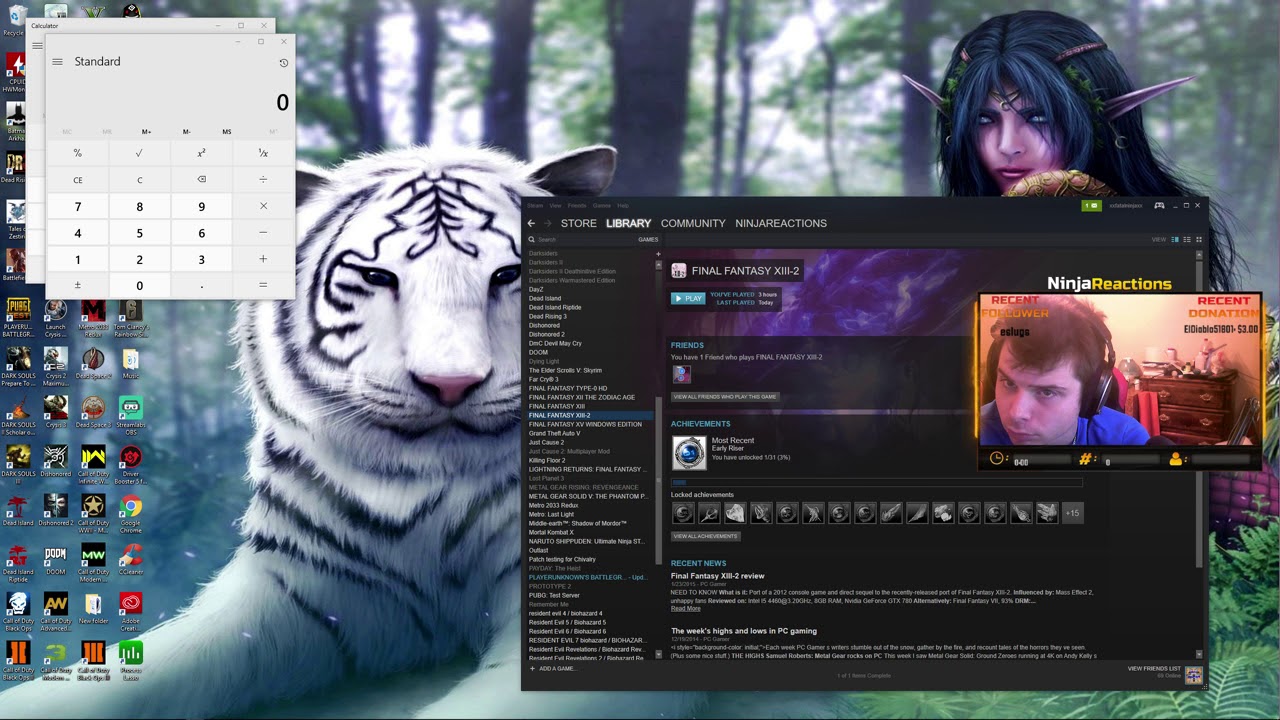
Task: Click the plus icon above games list scrollbar
Action: coord(658,254)
